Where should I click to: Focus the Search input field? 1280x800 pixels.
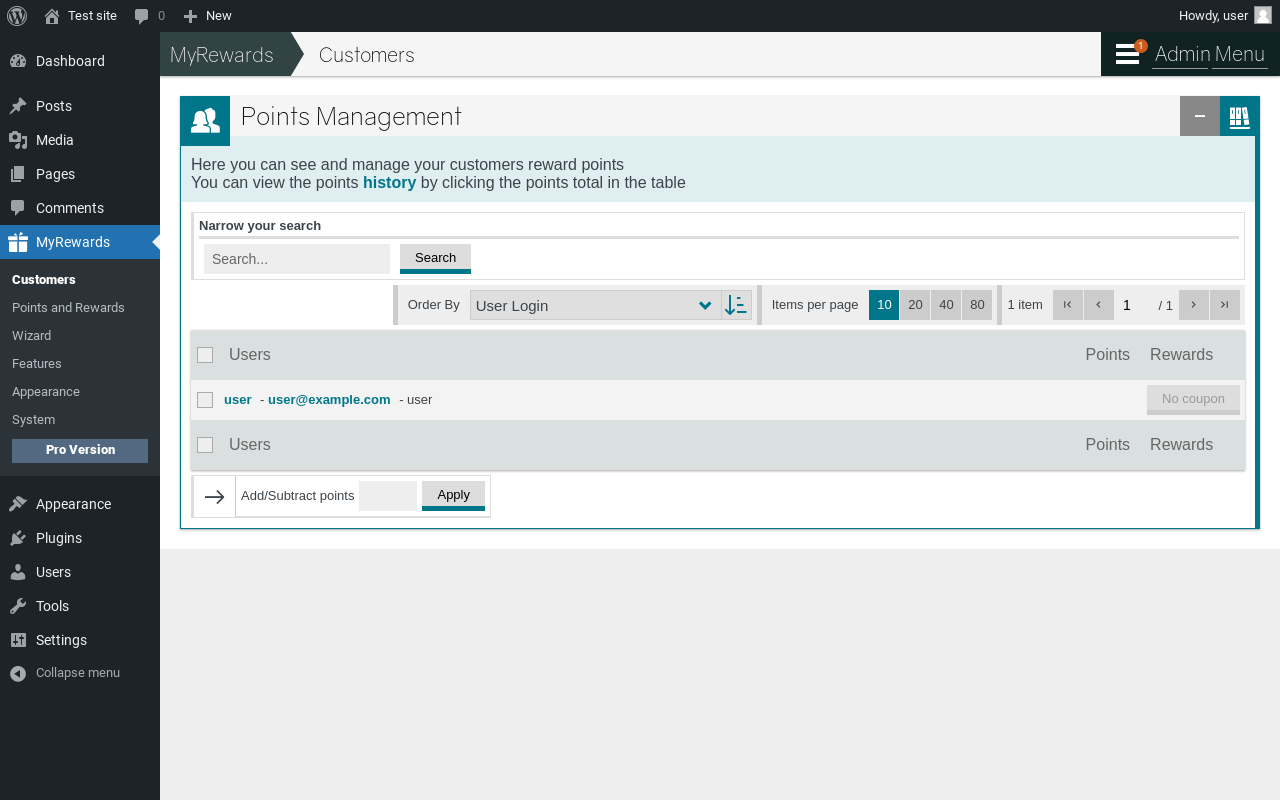point(297,259)
